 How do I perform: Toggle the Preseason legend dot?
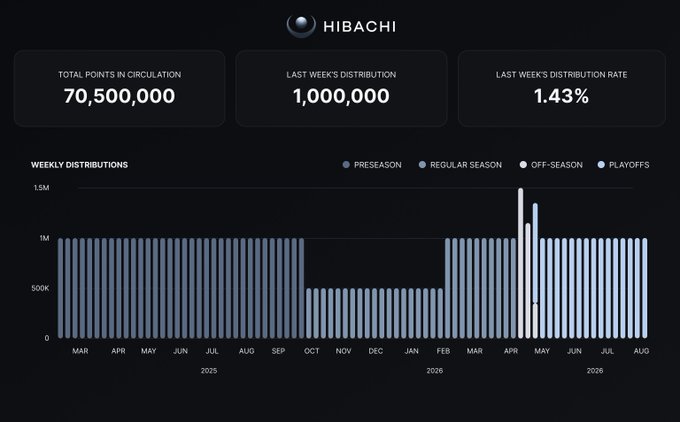coord(346,165)
